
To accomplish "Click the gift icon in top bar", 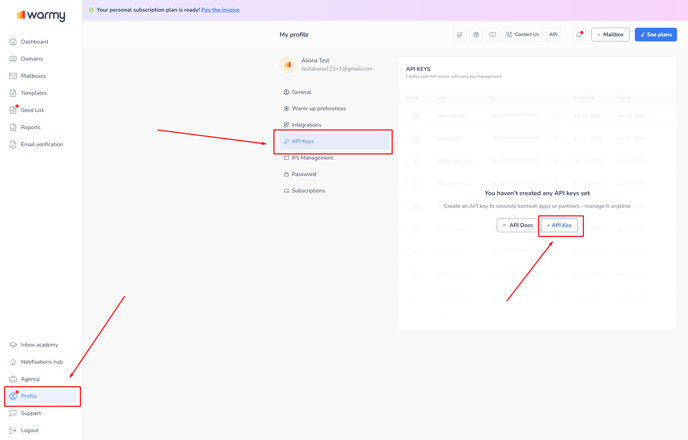I will click(x=476, y=35).
